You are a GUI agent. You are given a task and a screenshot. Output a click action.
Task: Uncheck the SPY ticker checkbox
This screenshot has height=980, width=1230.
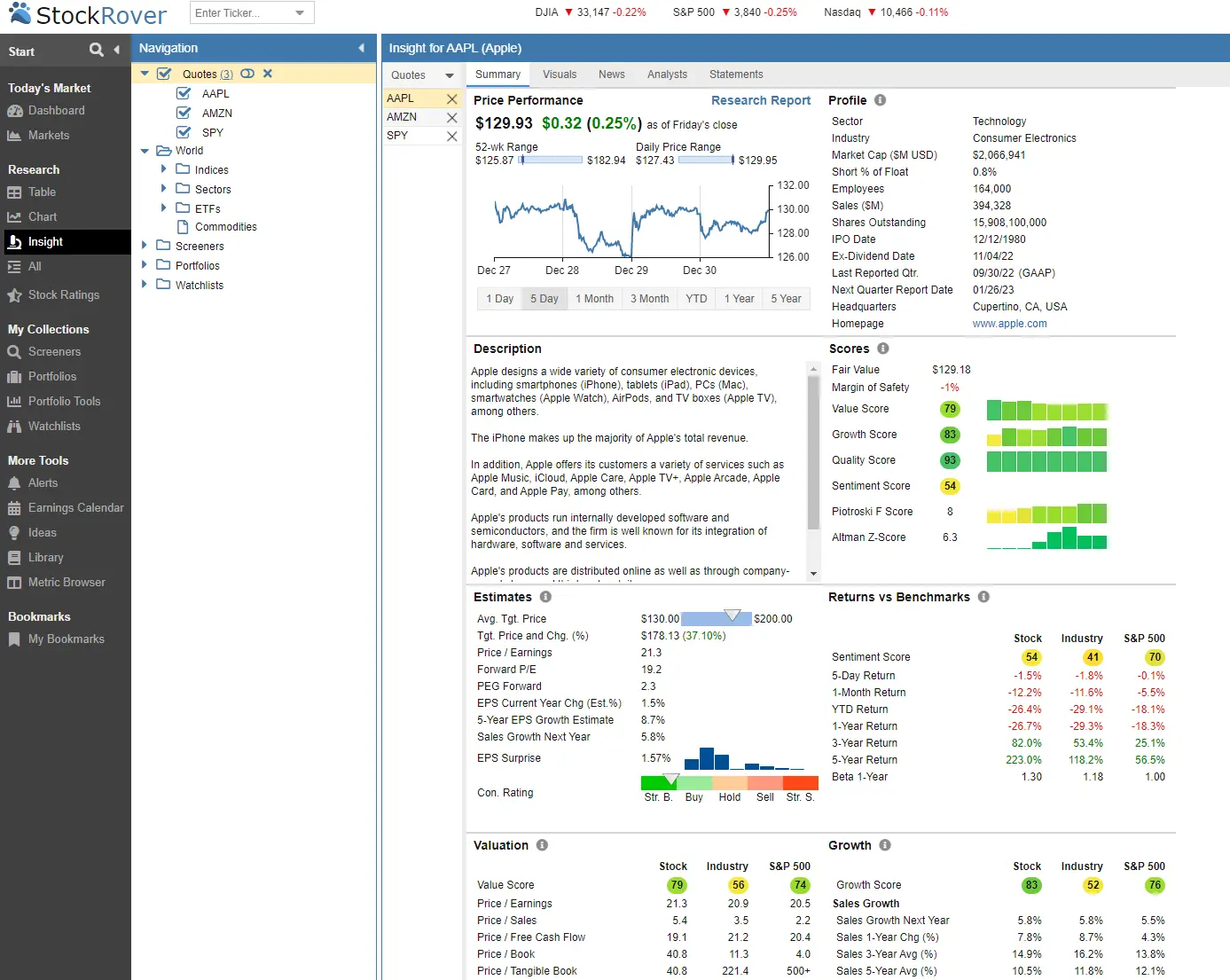click(x=183, y=132)
